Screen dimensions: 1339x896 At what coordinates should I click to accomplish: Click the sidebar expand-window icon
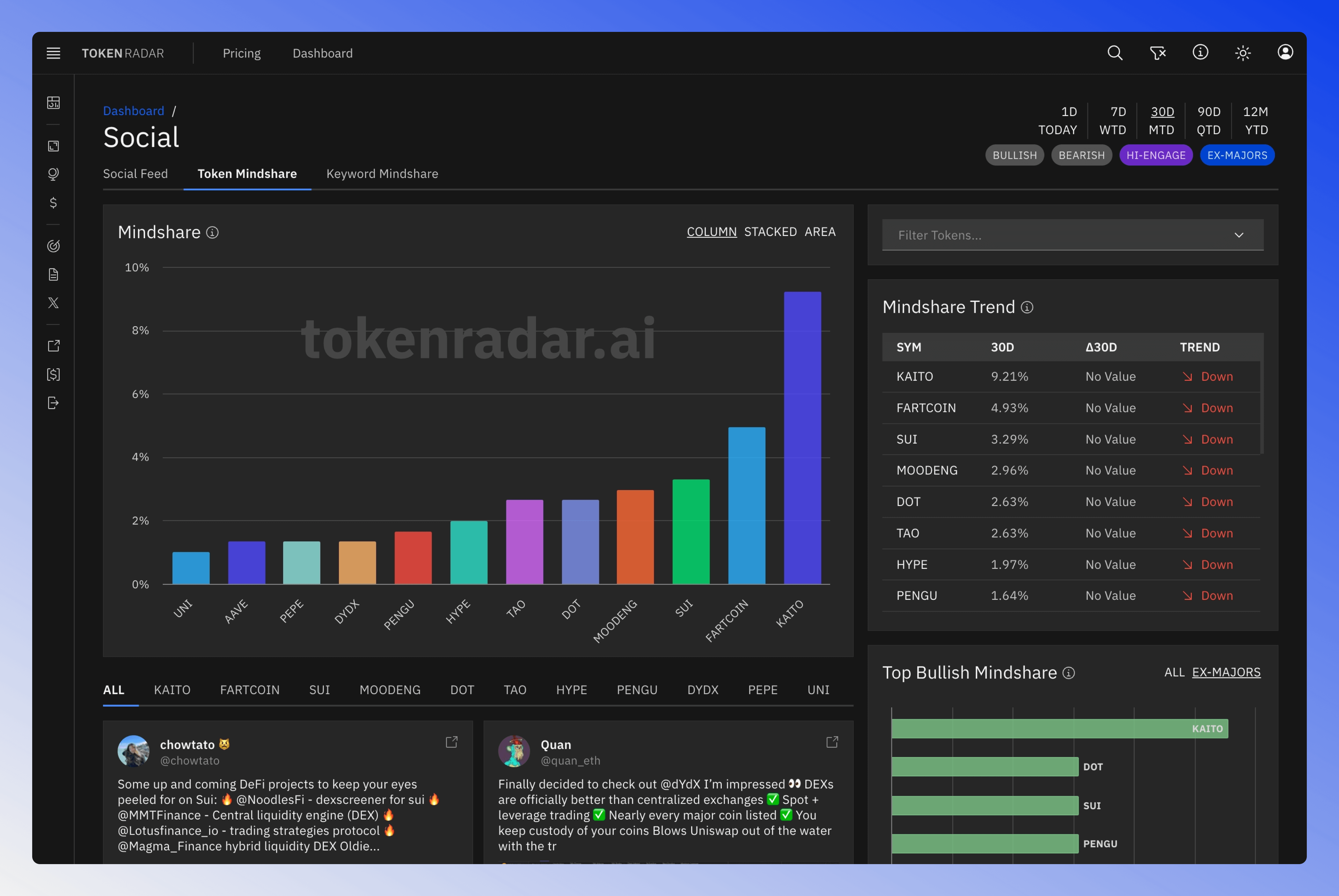[53, 146]
